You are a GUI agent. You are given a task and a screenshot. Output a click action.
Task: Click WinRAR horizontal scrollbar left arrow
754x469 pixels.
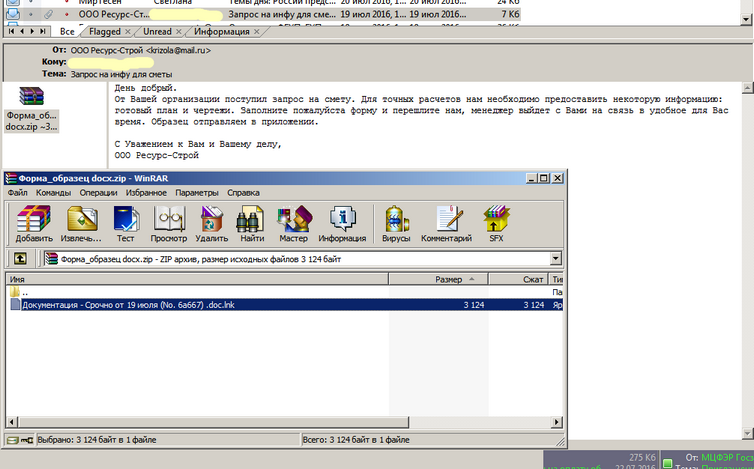point(12,422)
